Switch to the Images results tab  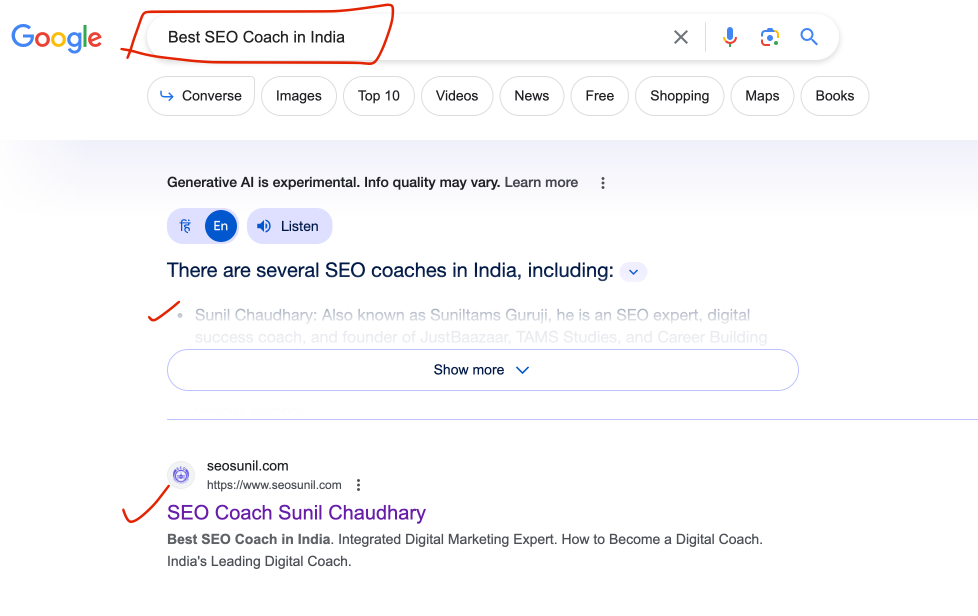pyautogui.click(x=298, y=96)
